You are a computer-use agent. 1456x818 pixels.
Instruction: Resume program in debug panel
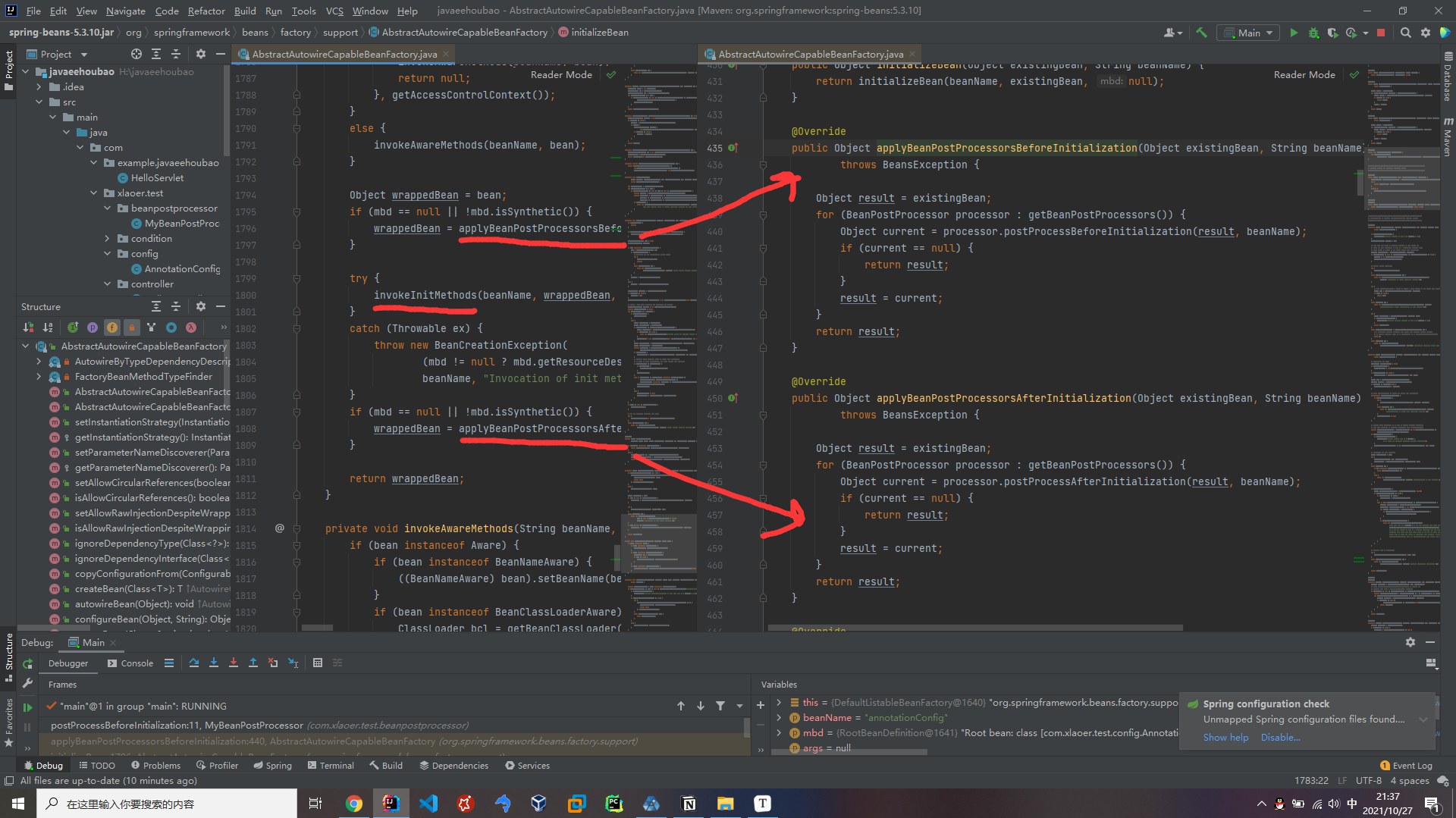click(27, 707)
